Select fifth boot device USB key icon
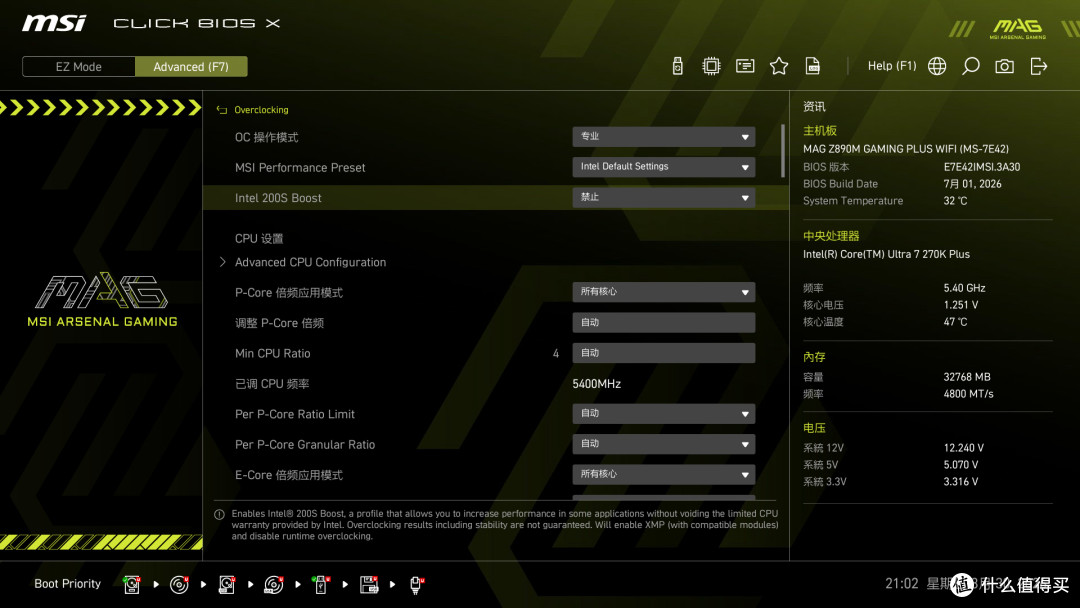The width and height of the screenshot is (1080, 608). coord(321,585)
